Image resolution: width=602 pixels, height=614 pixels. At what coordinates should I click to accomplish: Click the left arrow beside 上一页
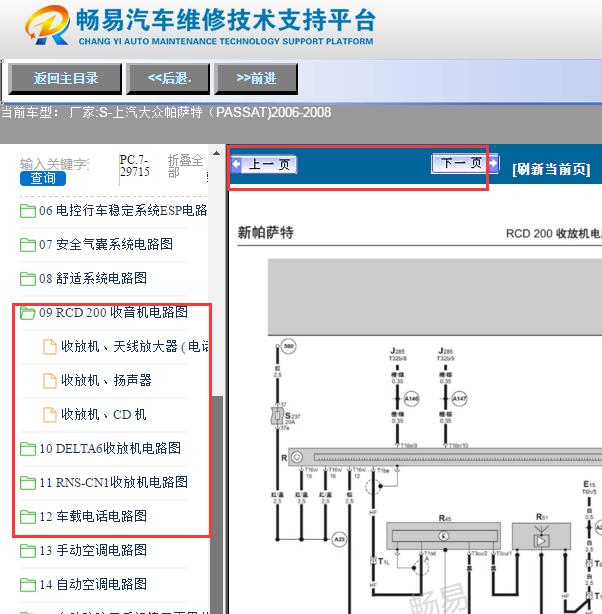[x=236, y=164]
